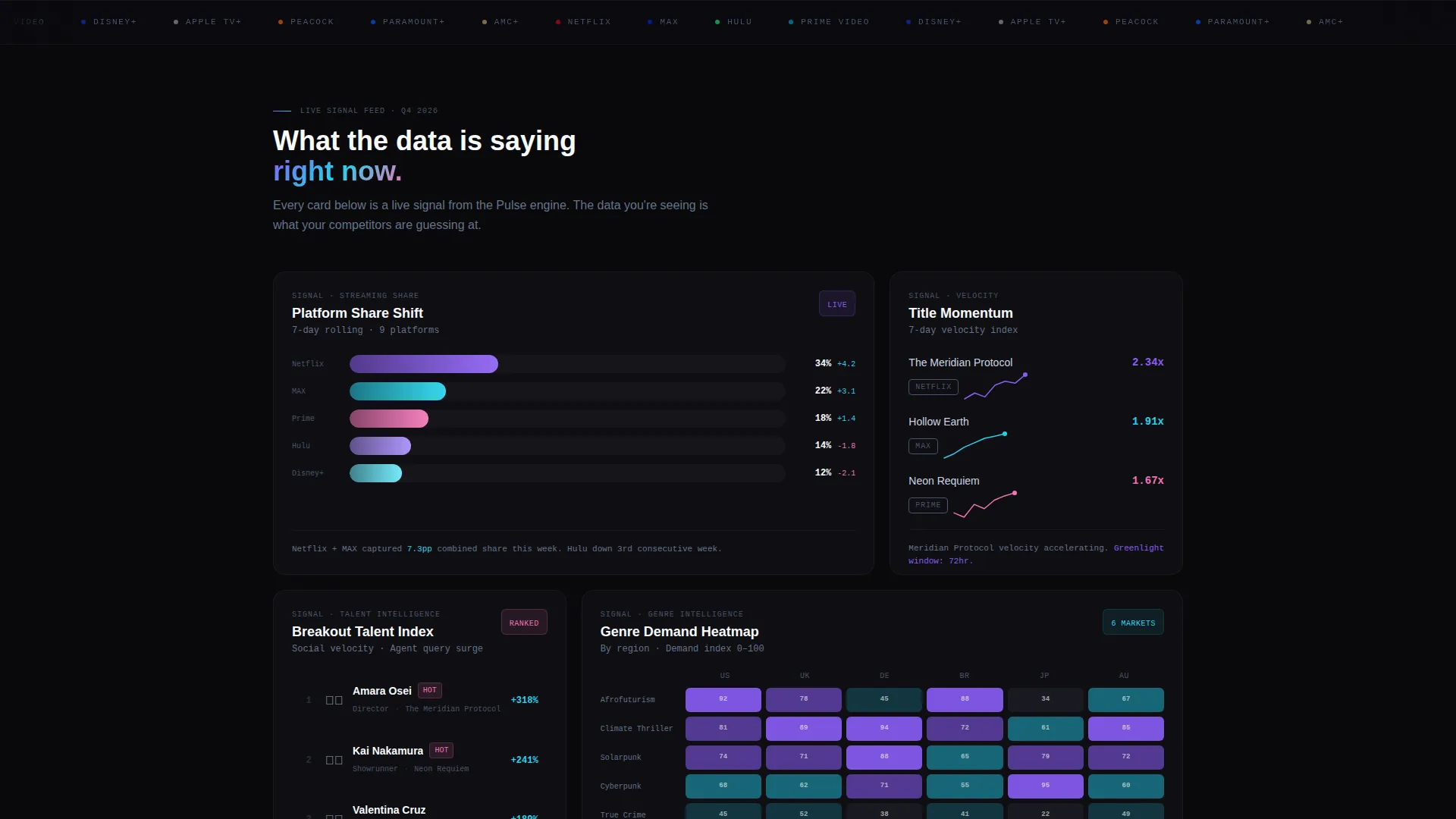Select HULU in the top platform ticker

[x=733, y=22]
